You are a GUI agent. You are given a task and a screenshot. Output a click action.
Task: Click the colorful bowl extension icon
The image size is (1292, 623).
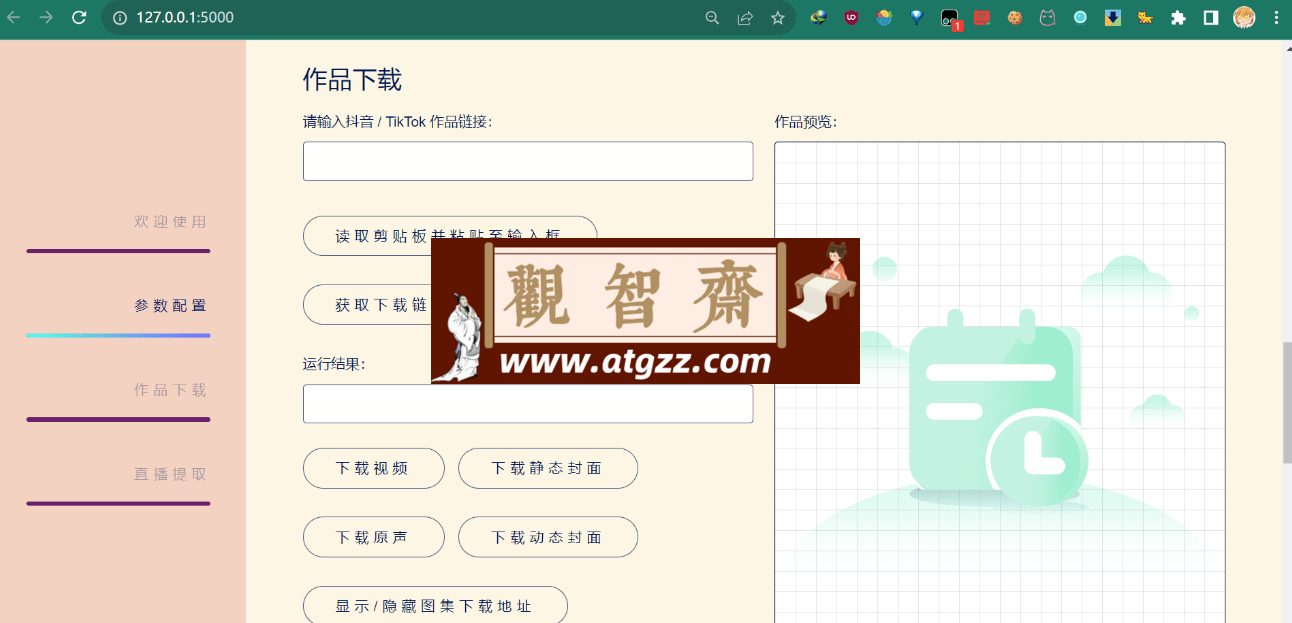pyautogui.click(x=884, y=17)
